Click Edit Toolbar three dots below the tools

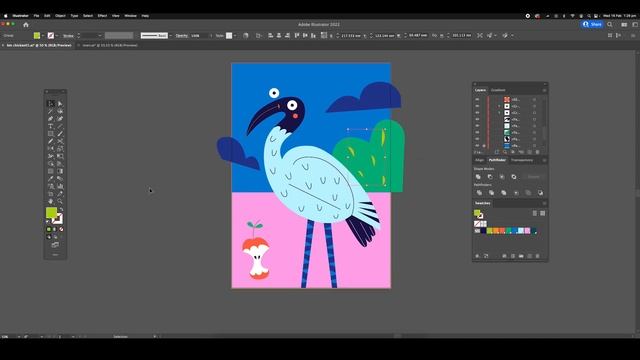pos(55,255)
